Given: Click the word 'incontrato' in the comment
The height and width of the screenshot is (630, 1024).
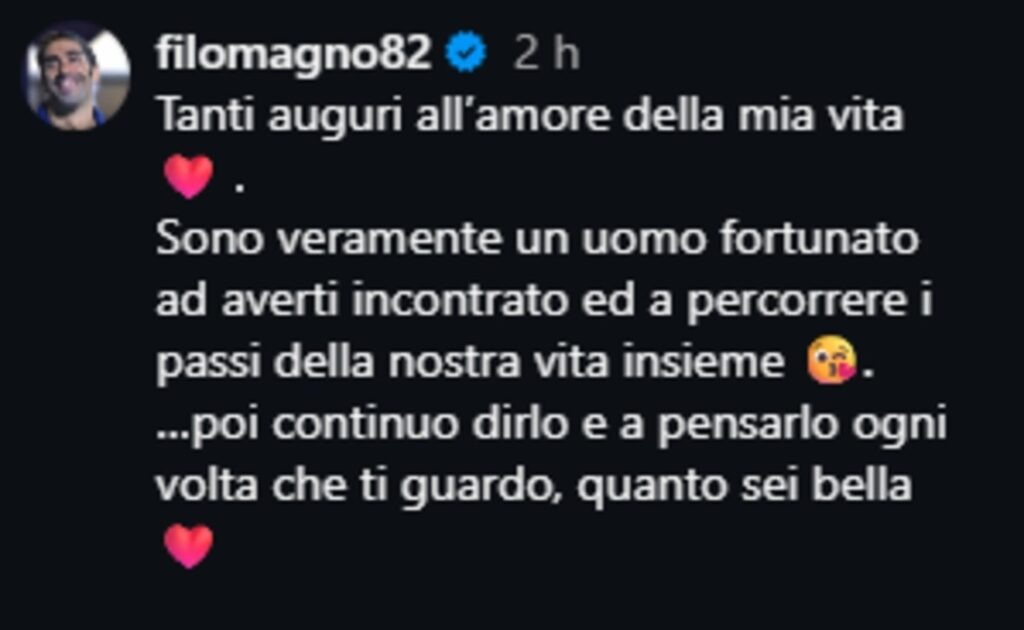Looking at the screenshot, I should click(x=460, y=300).
